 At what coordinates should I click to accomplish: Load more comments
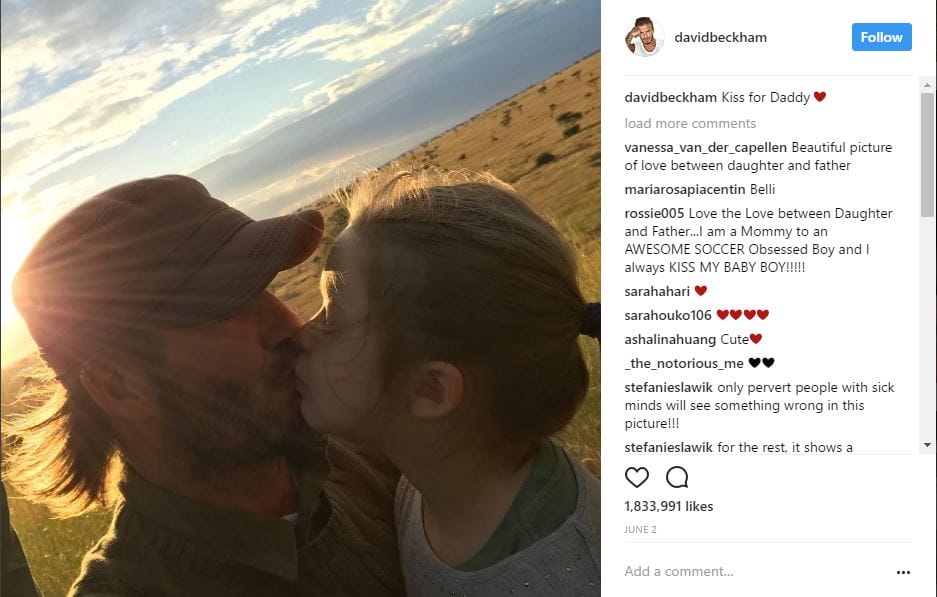(x=690, y=123)
